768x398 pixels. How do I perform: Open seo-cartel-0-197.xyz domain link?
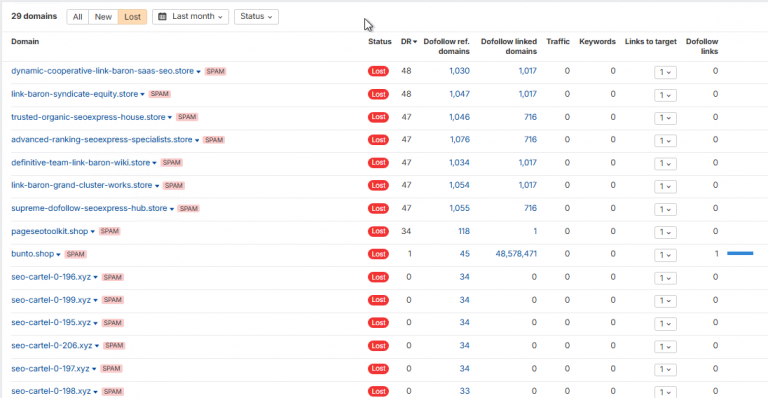(x=50, y=369)
